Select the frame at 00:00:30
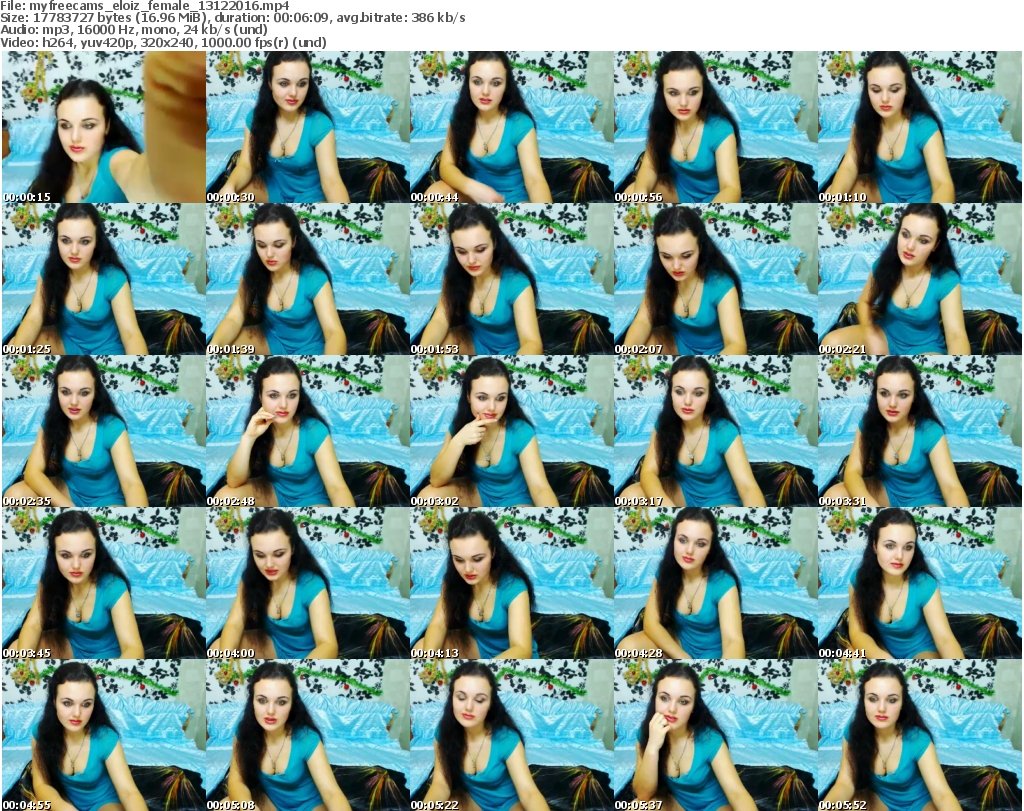The image size is (1024, 811). coord(307,128)
